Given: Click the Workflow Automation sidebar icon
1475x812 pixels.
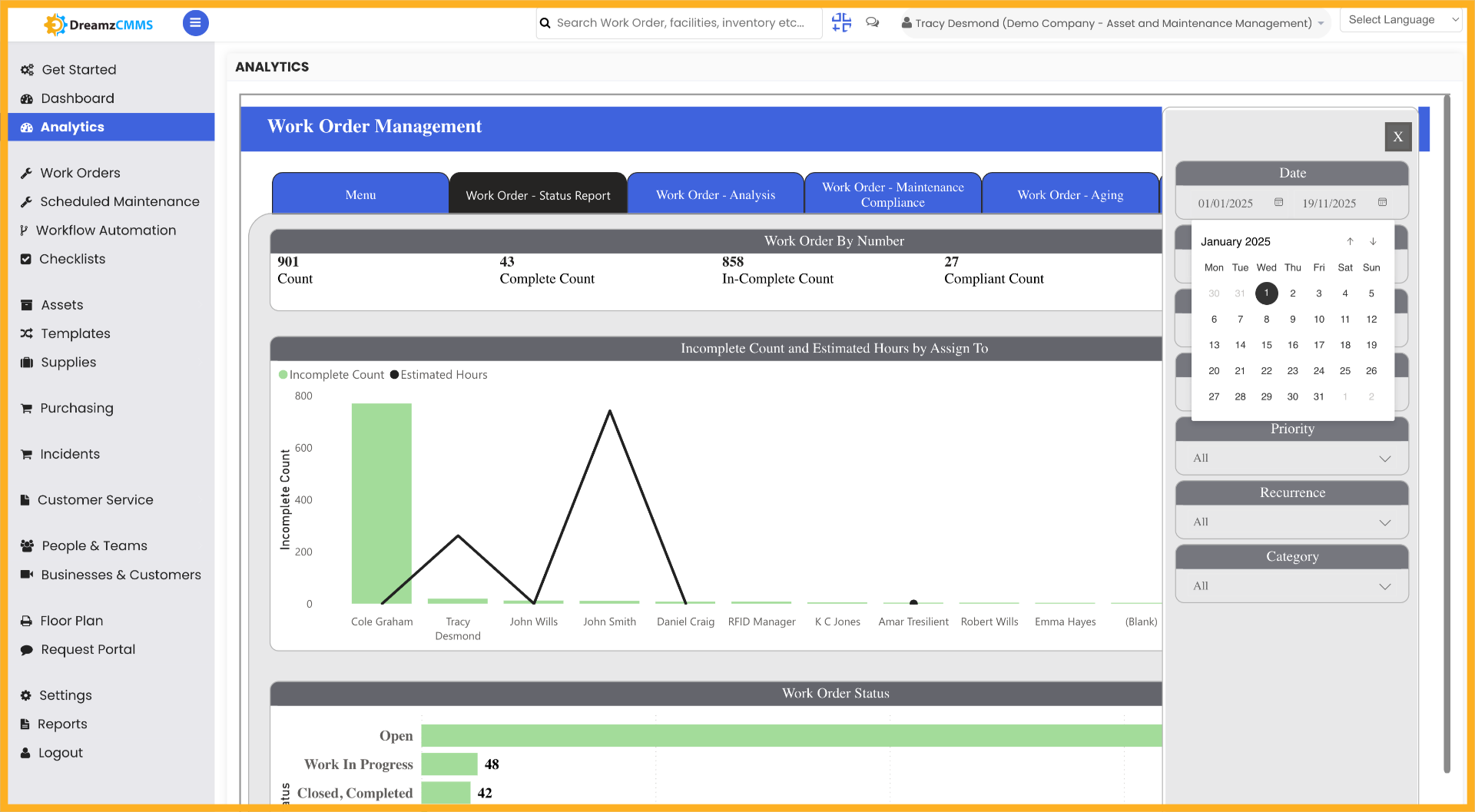Looking at the screenshot, I should point(25,230).
